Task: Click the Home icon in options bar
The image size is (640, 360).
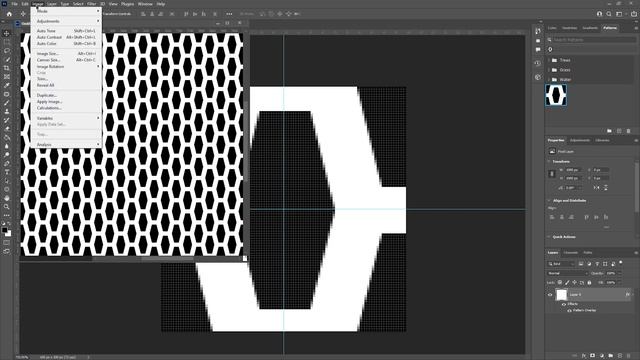Action: [x=9, y=13]
